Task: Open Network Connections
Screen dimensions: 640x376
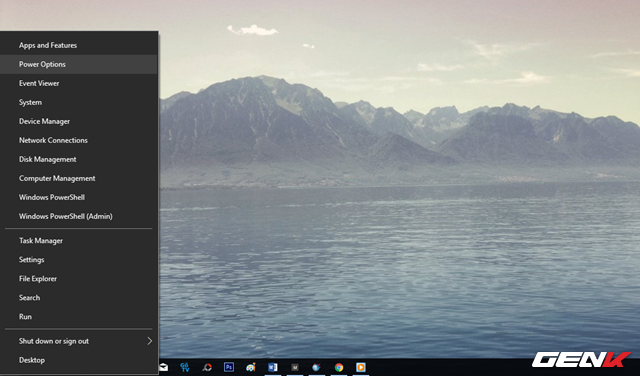Action: tap(79, 140)
